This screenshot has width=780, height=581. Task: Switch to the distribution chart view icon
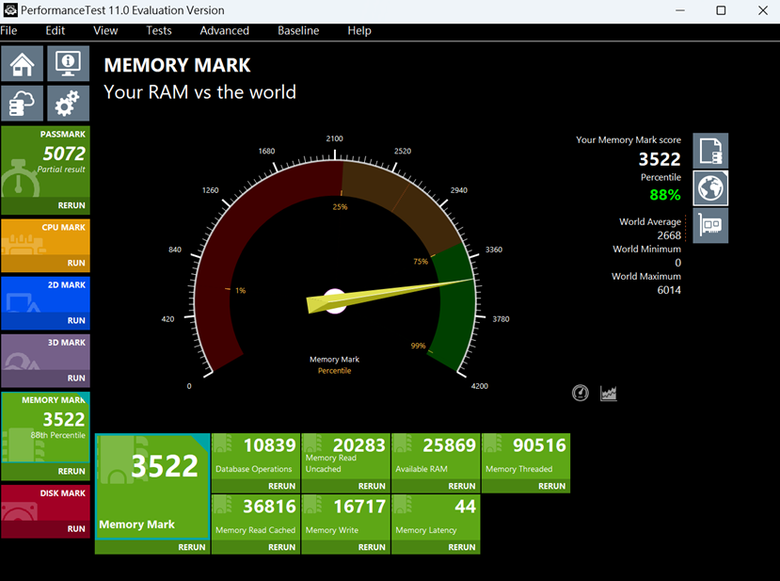[x=608, y=393]
